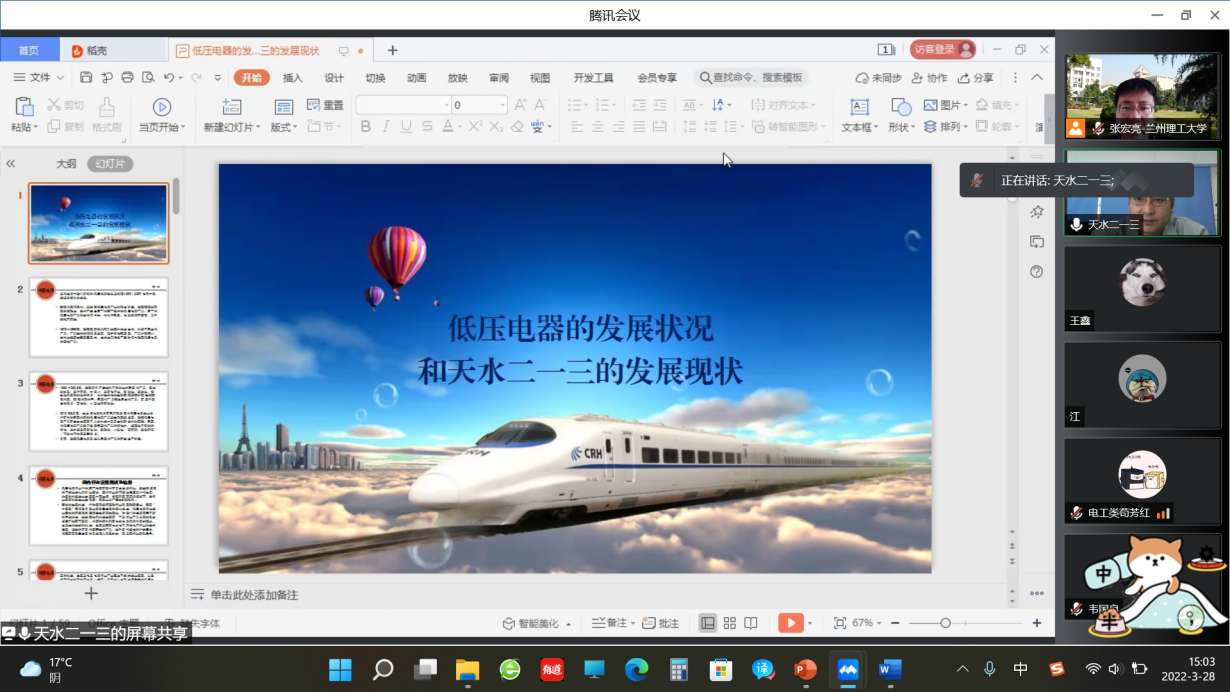This screenshot has width=1230, height=692.
Task: Expand the 文件 menu dropdown
Action: tap(39, 78)
